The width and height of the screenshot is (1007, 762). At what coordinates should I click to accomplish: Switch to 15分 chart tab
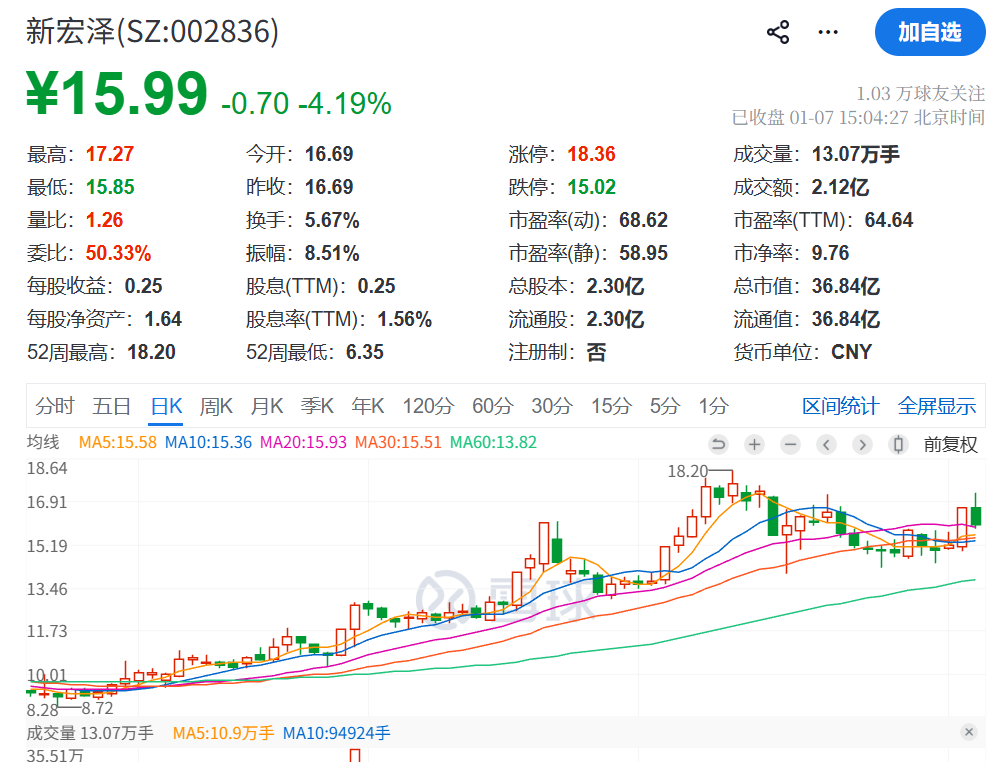[x=611, y=406]
